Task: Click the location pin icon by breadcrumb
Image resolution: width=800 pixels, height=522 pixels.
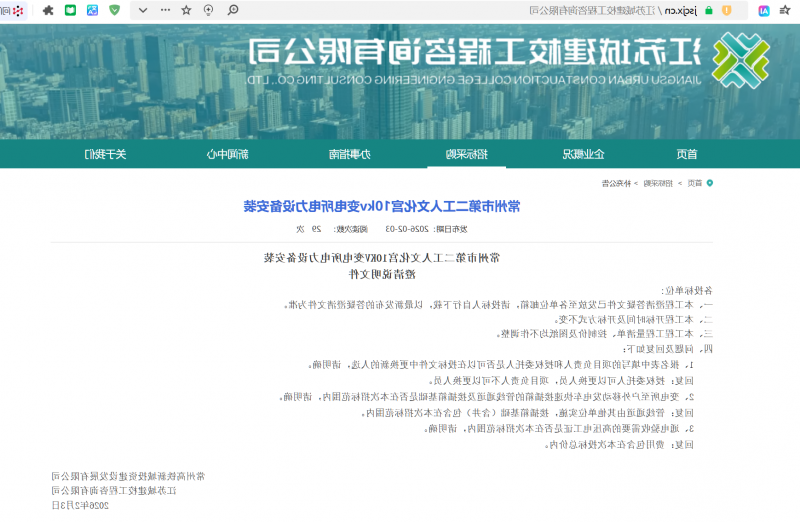Action: coord(710,183)
